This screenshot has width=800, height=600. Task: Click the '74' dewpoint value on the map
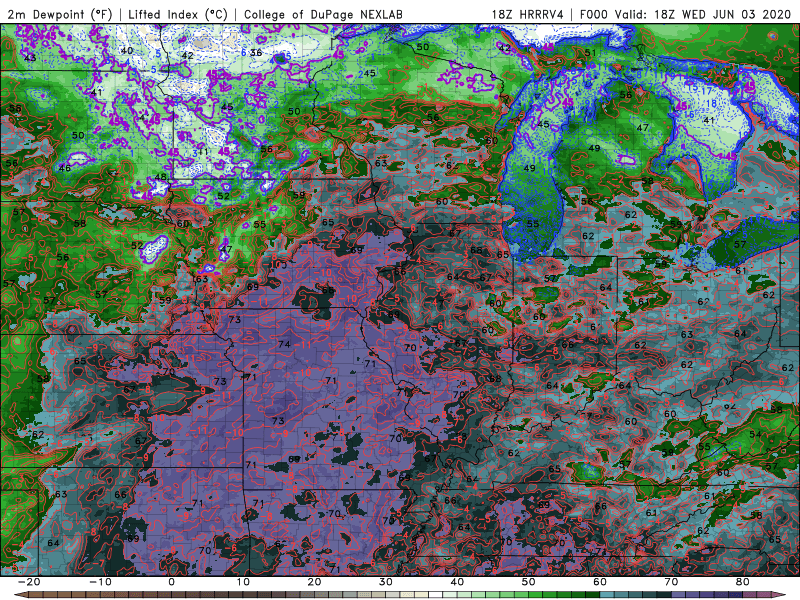(x=284, y=344)
